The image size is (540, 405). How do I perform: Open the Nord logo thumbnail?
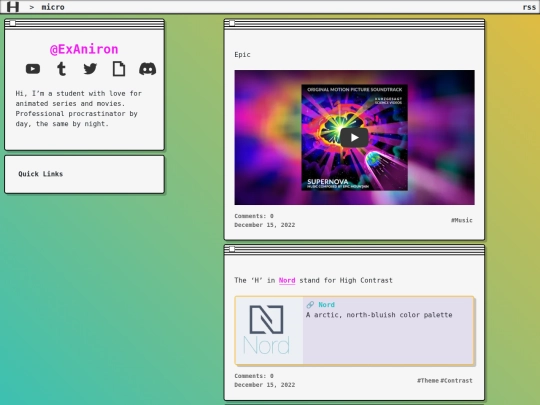point(269,330)
